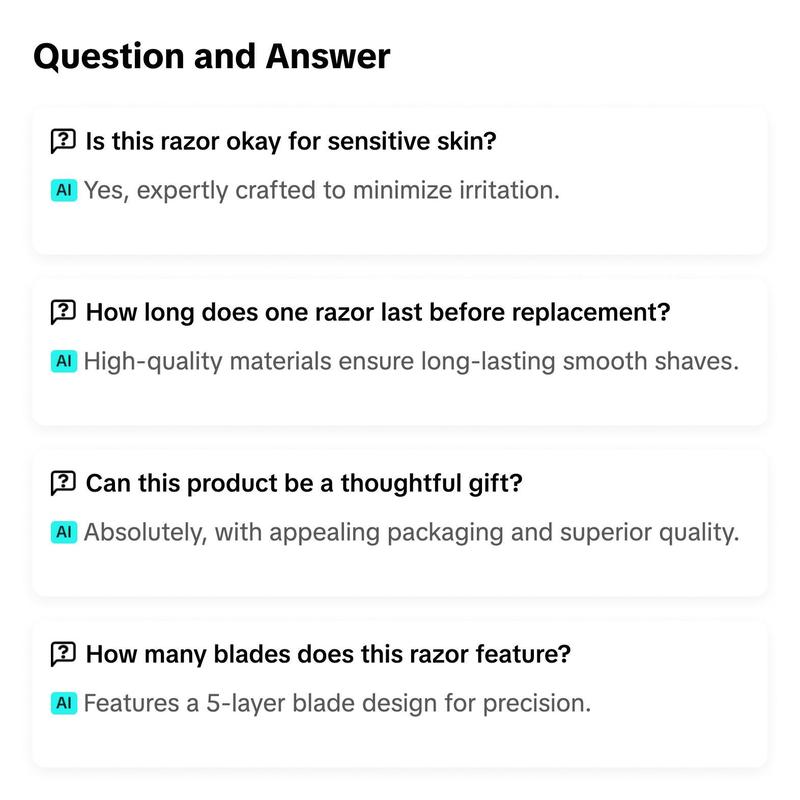Click the question icon beside sensitive skin question
800x800 pixels.
63,141
